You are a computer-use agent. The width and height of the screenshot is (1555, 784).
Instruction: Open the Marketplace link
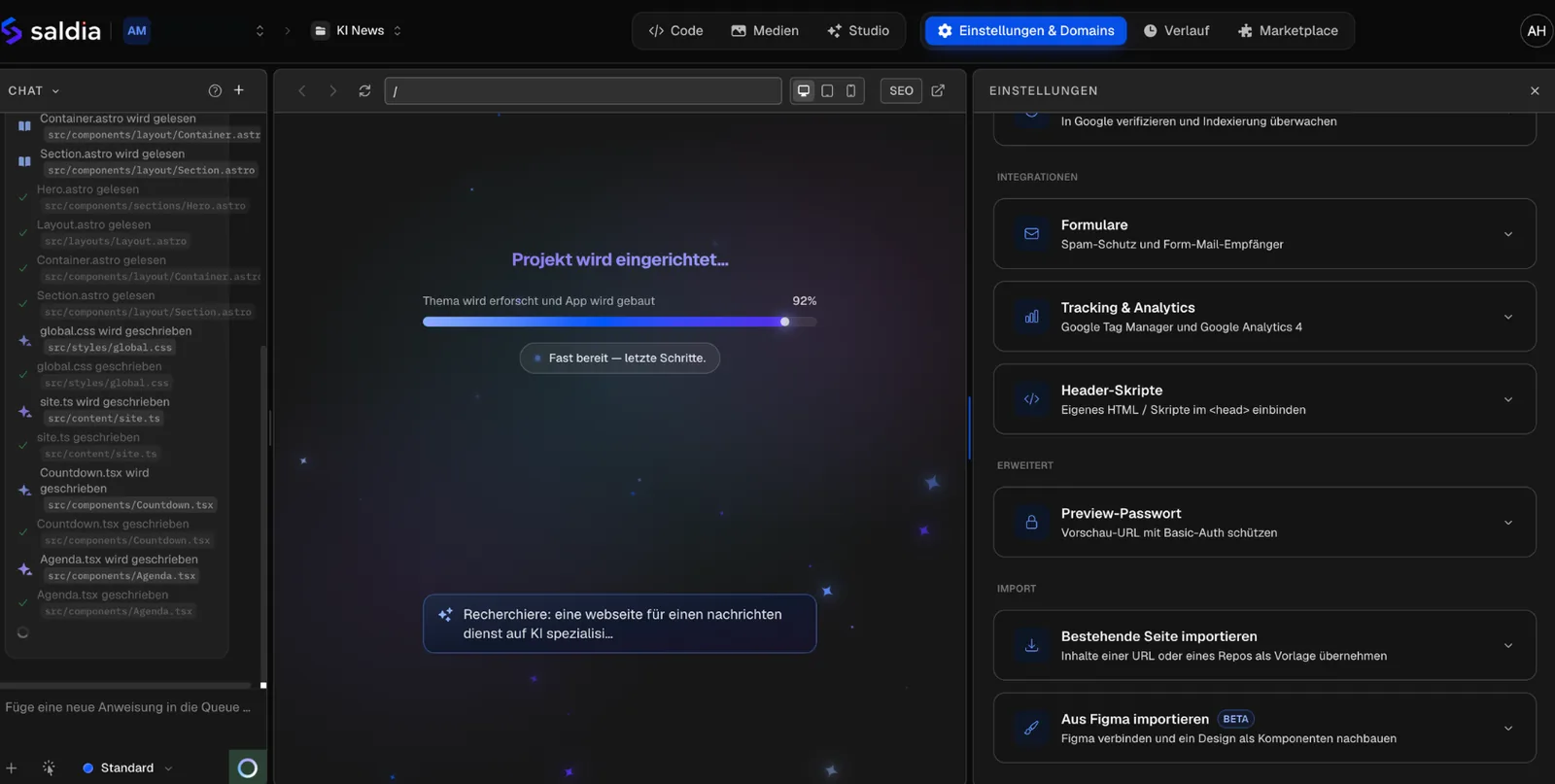[x=1288, y=30]
